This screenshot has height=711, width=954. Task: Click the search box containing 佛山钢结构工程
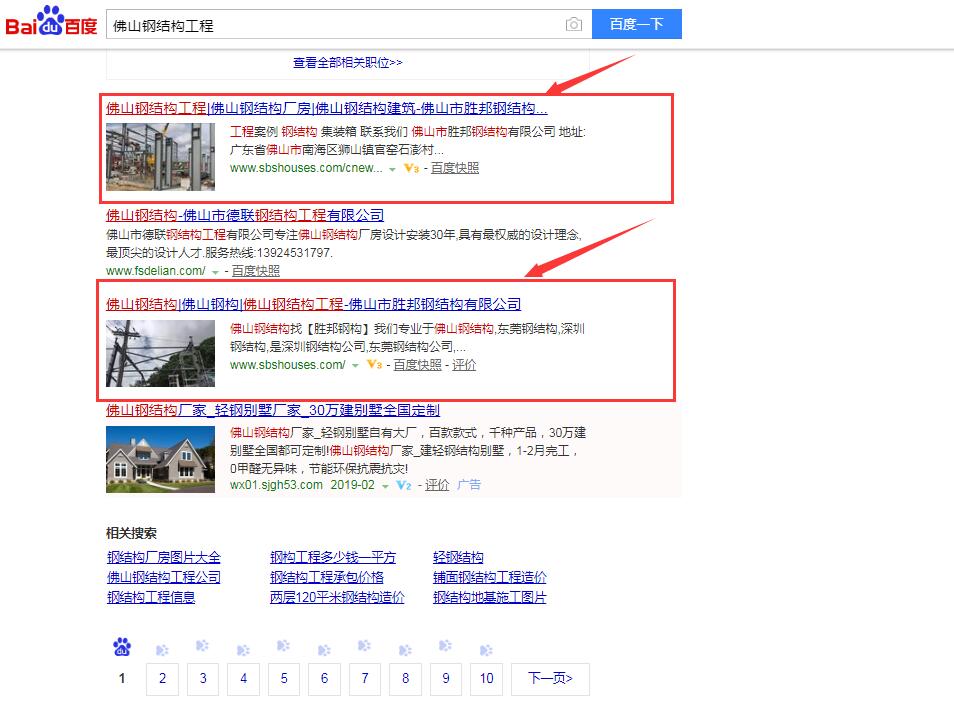335,25
